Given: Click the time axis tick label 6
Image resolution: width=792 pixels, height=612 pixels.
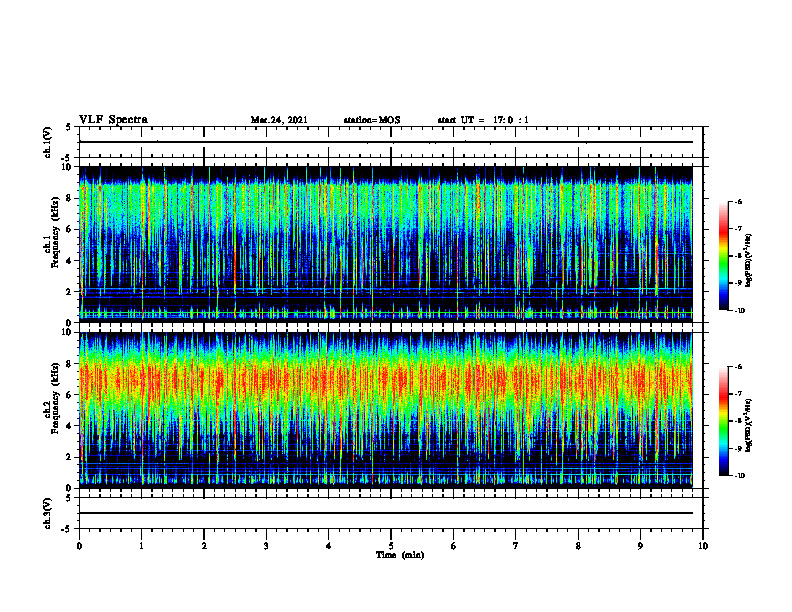Looking at the screenshot, I should (x=454, y=546).
